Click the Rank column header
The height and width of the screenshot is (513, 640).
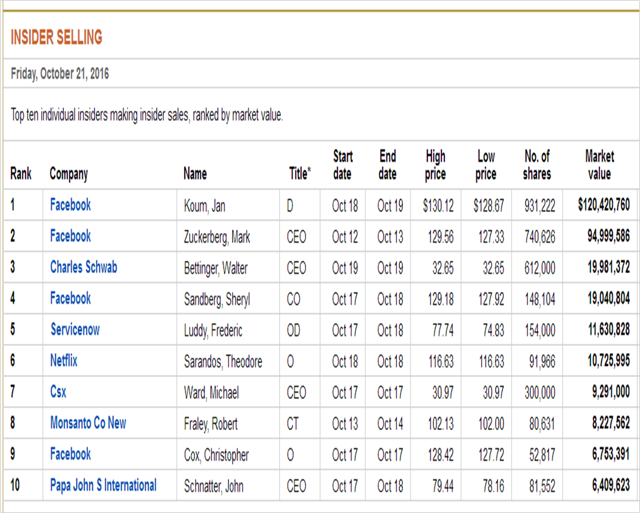21,174
